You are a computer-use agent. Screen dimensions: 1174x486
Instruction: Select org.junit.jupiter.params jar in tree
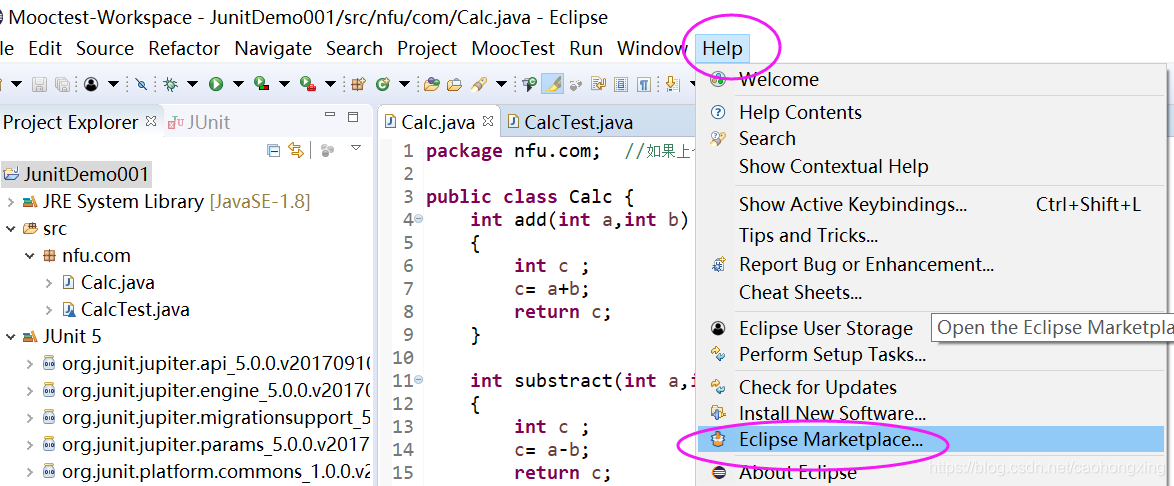(216, 444)
